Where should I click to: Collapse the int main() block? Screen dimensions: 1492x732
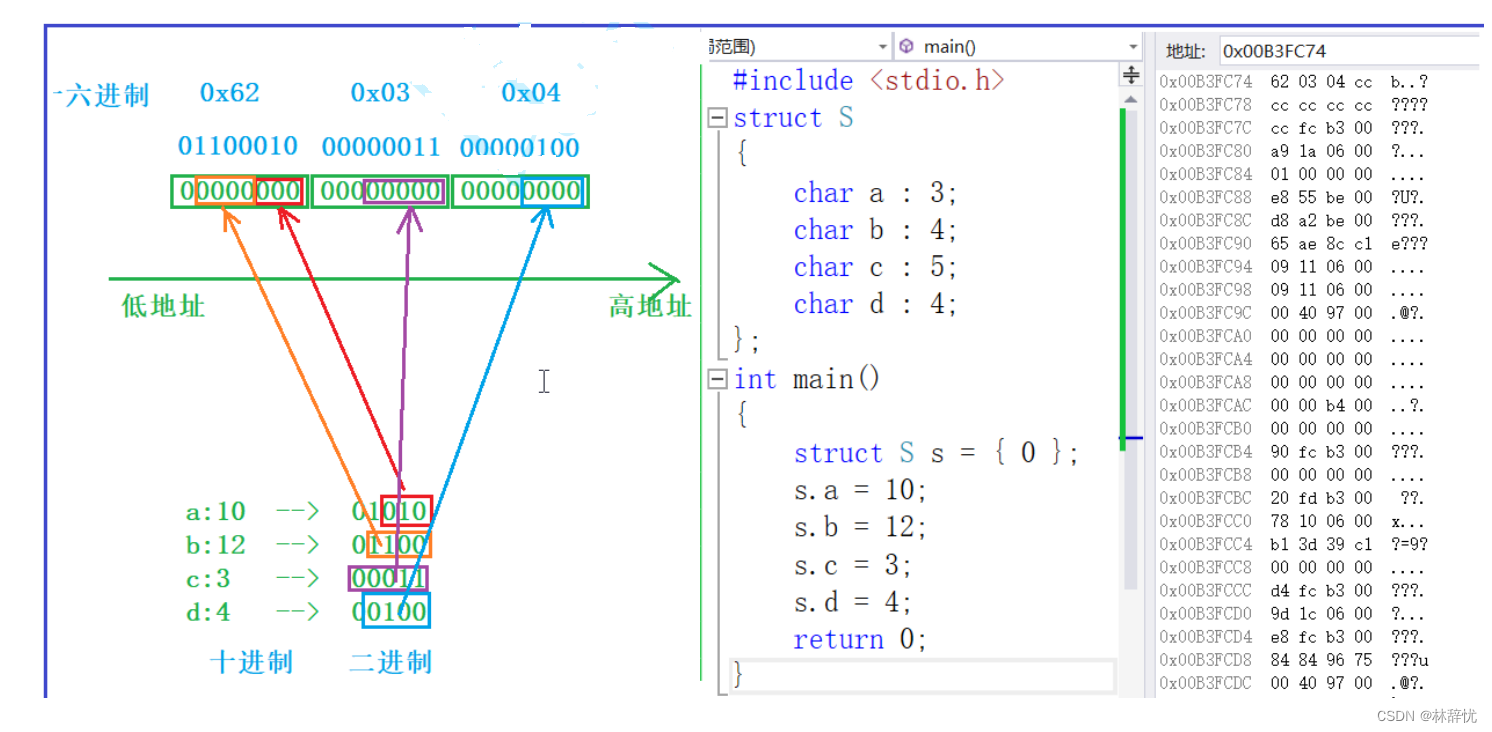(x=716, y=380)
